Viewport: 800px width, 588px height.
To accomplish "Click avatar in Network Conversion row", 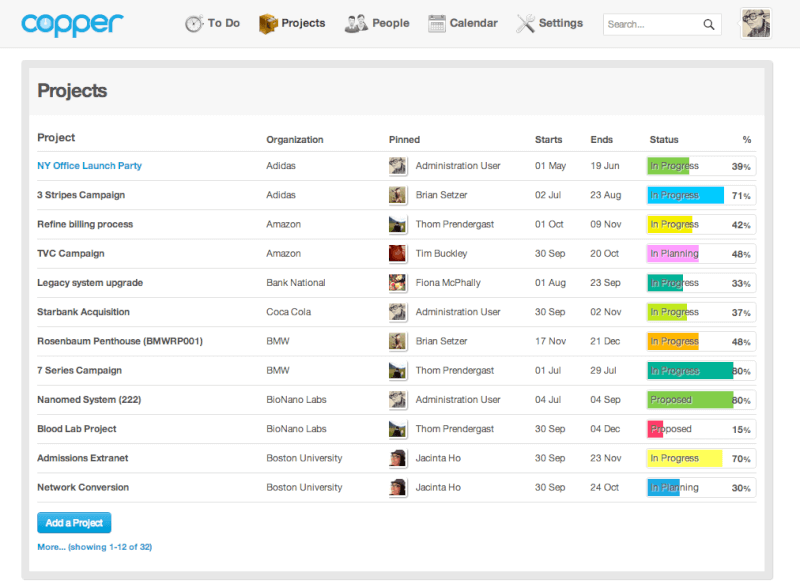I will point(397,487).
